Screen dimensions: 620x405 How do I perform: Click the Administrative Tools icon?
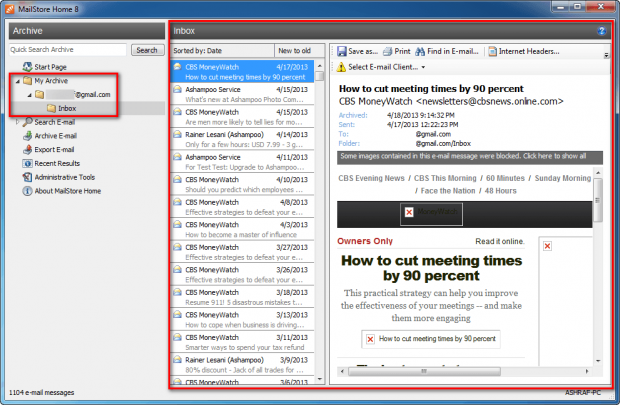27,177
